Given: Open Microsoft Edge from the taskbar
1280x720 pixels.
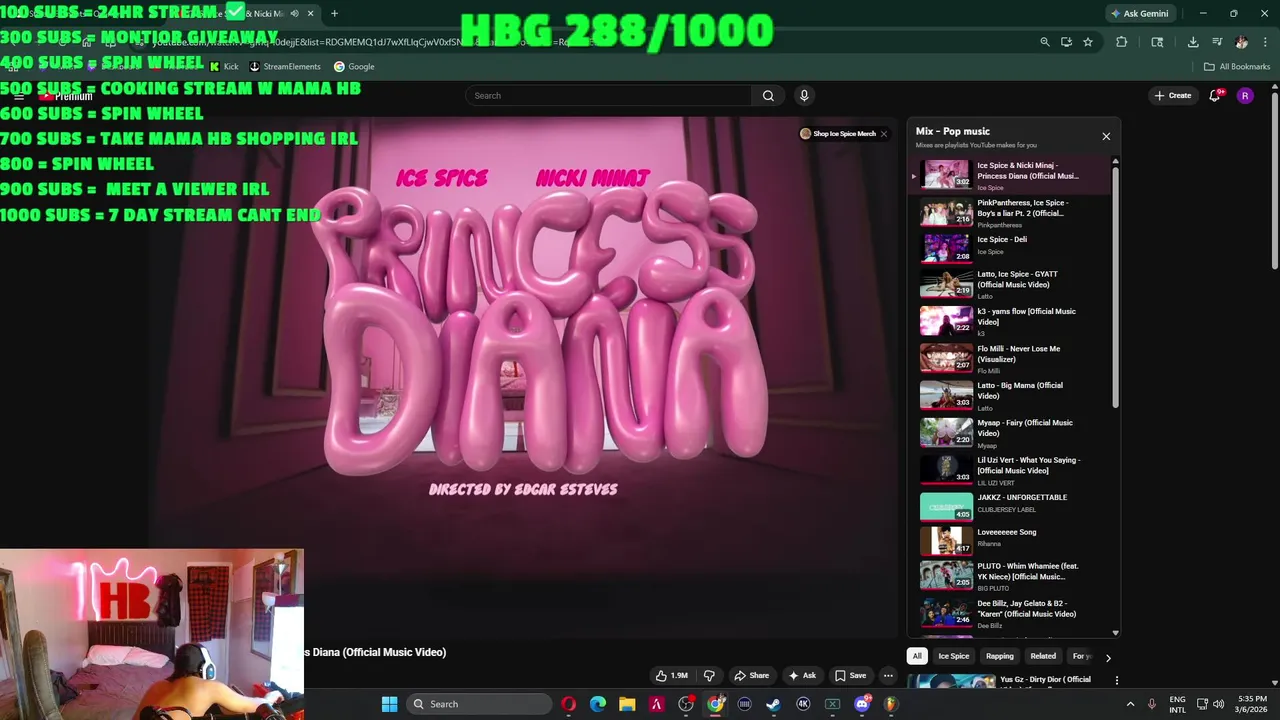Looking at the screenshot, I should 597,704.
